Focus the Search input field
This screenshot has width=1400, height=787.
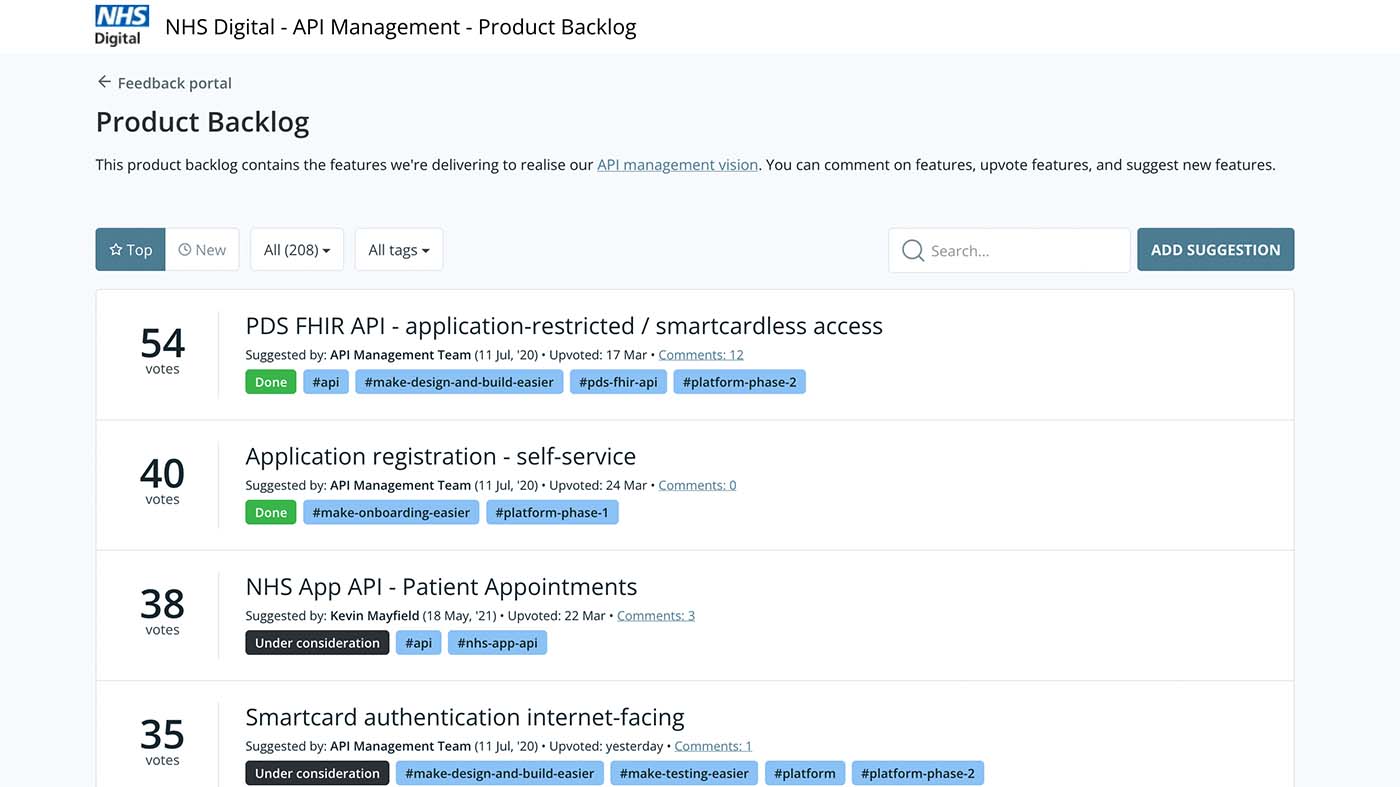[1009, 250]
